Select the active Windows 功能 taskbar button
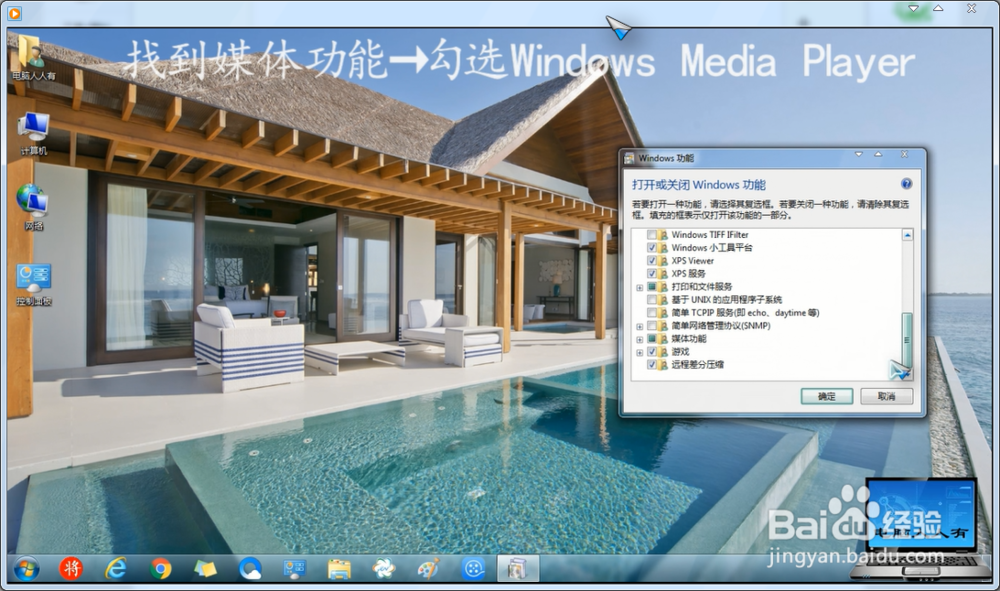This screenshot has width=1000, height=591. [x=517, y=568]
